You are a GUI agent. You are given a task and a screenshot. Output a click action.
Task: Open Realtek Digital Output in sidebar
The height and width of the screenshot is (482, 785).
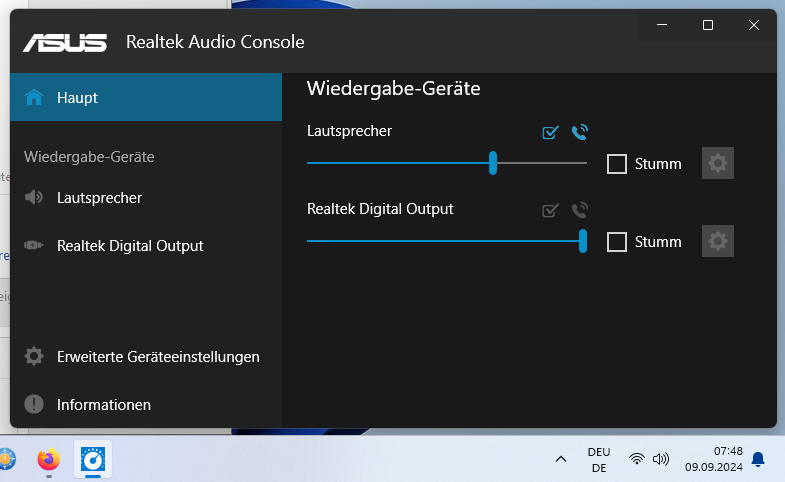click(x=146, y=246)
